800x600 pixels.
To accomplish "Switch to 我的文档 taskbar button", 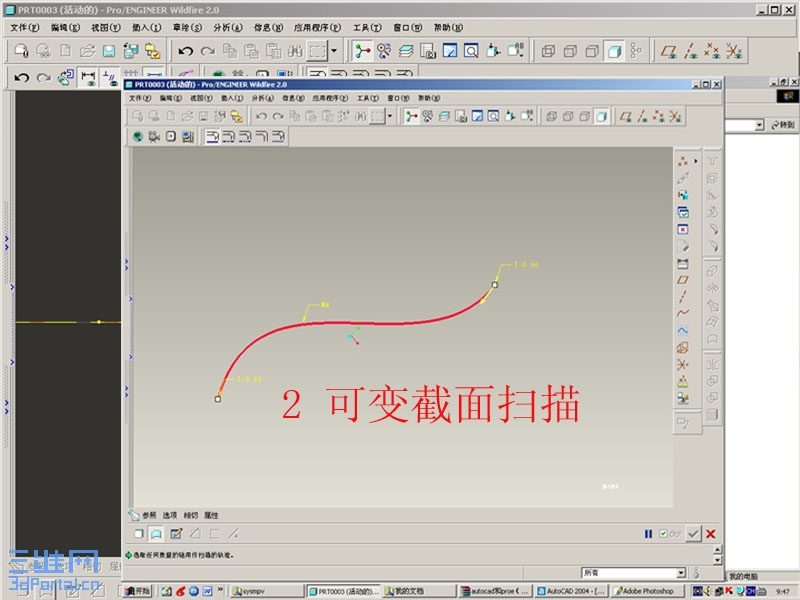I will click(418, 591).
